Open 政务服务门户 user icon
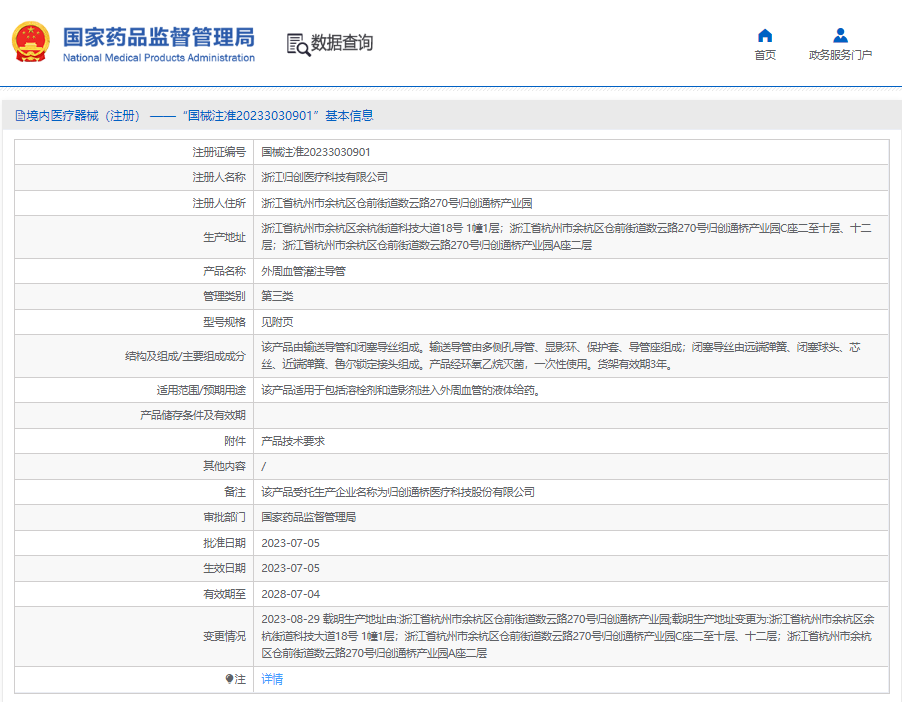The height and width of the screenshot is (702, 902). pyautogui.click(x=840, y=36)
